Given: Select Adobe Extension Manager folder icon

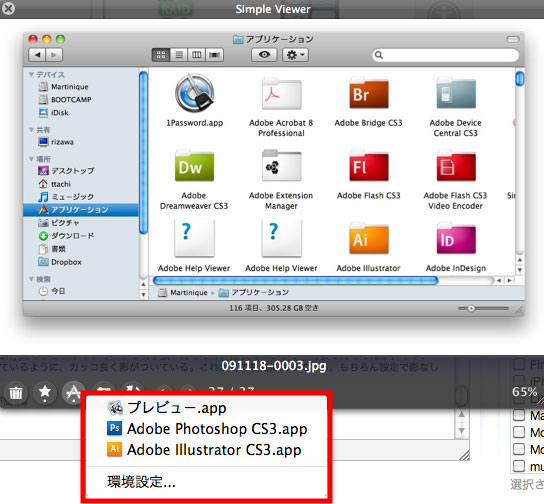Looking at the screenshot, I should tap(281, 166).
